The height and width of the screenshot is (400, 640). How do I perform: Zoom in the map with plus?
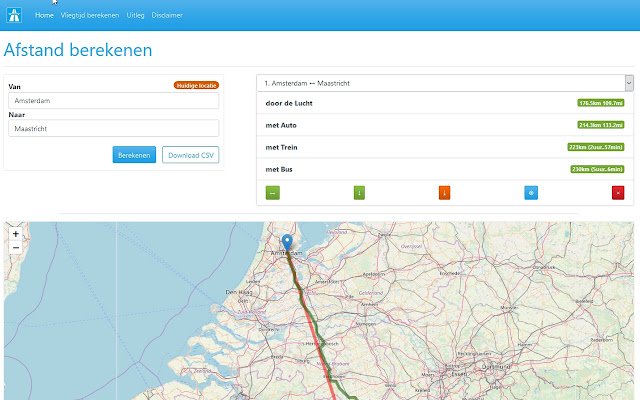16,234
